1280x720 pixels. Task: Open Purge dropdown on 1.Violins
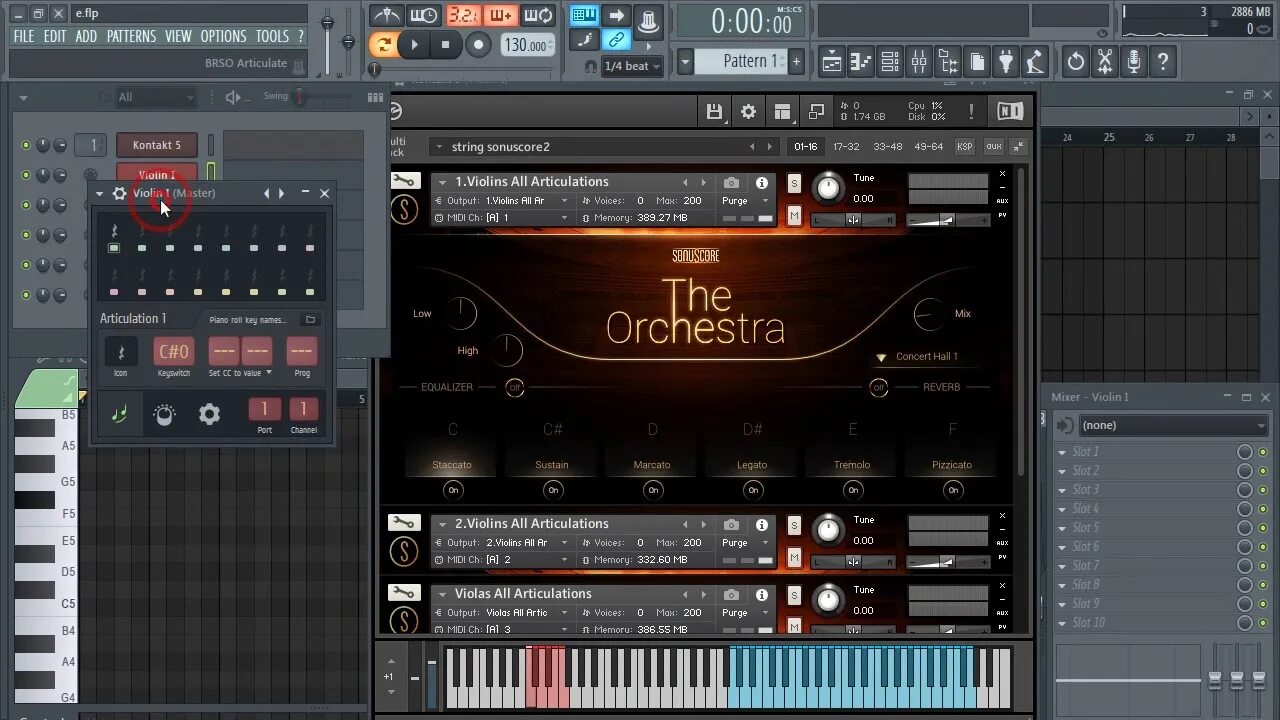[x=746, y=201]
